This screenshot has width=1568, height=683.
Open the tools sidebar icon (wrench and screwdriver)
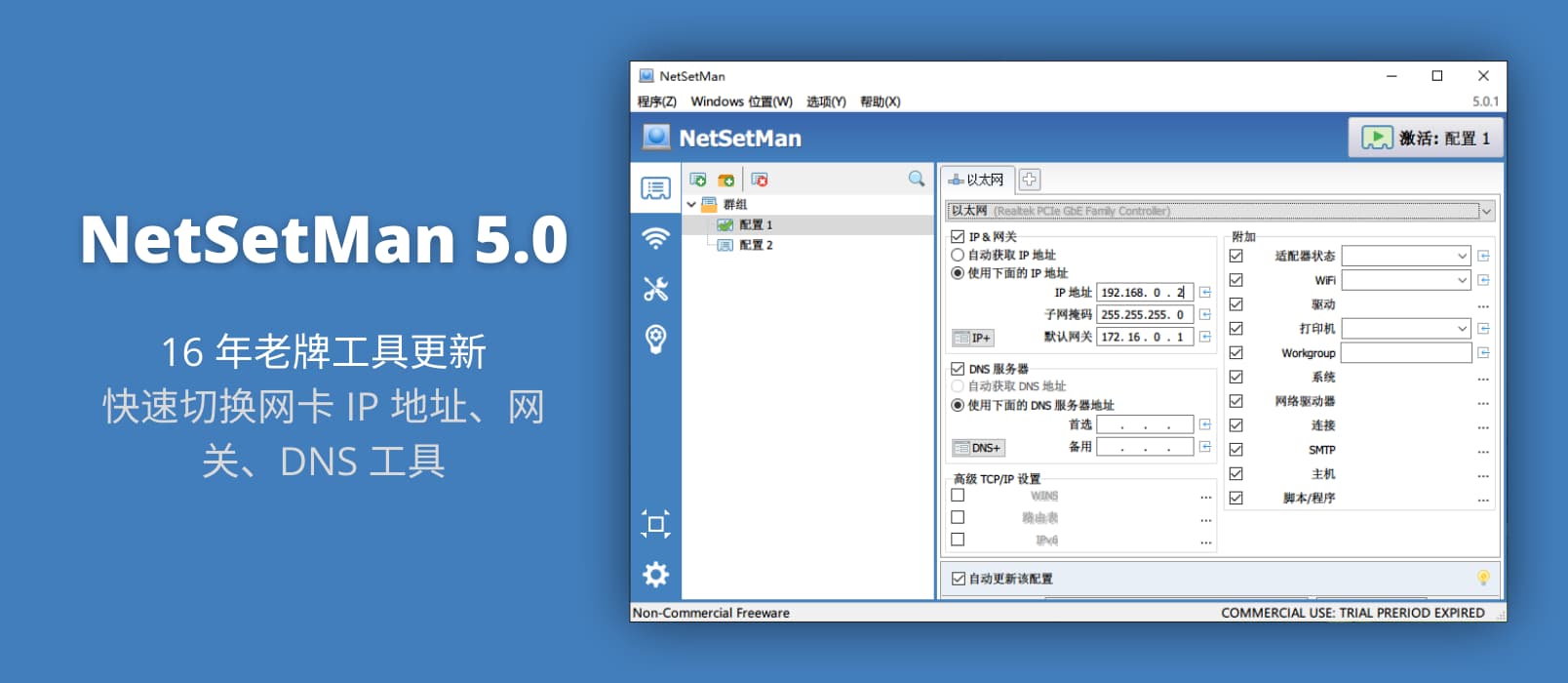[x=655, y=289]
